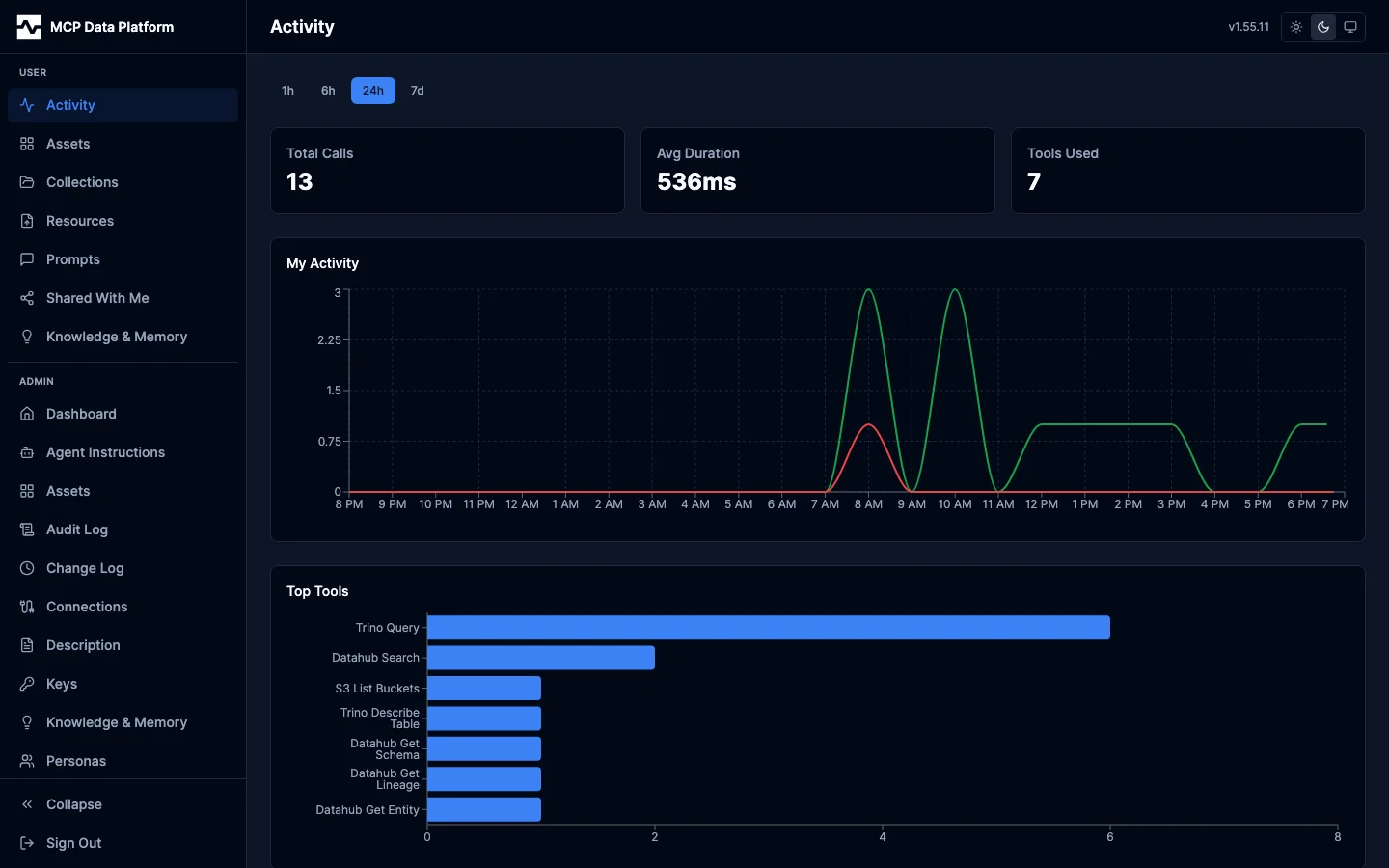
Task: Select system theme monitor toggle
Action: (x=1350, y=27)
